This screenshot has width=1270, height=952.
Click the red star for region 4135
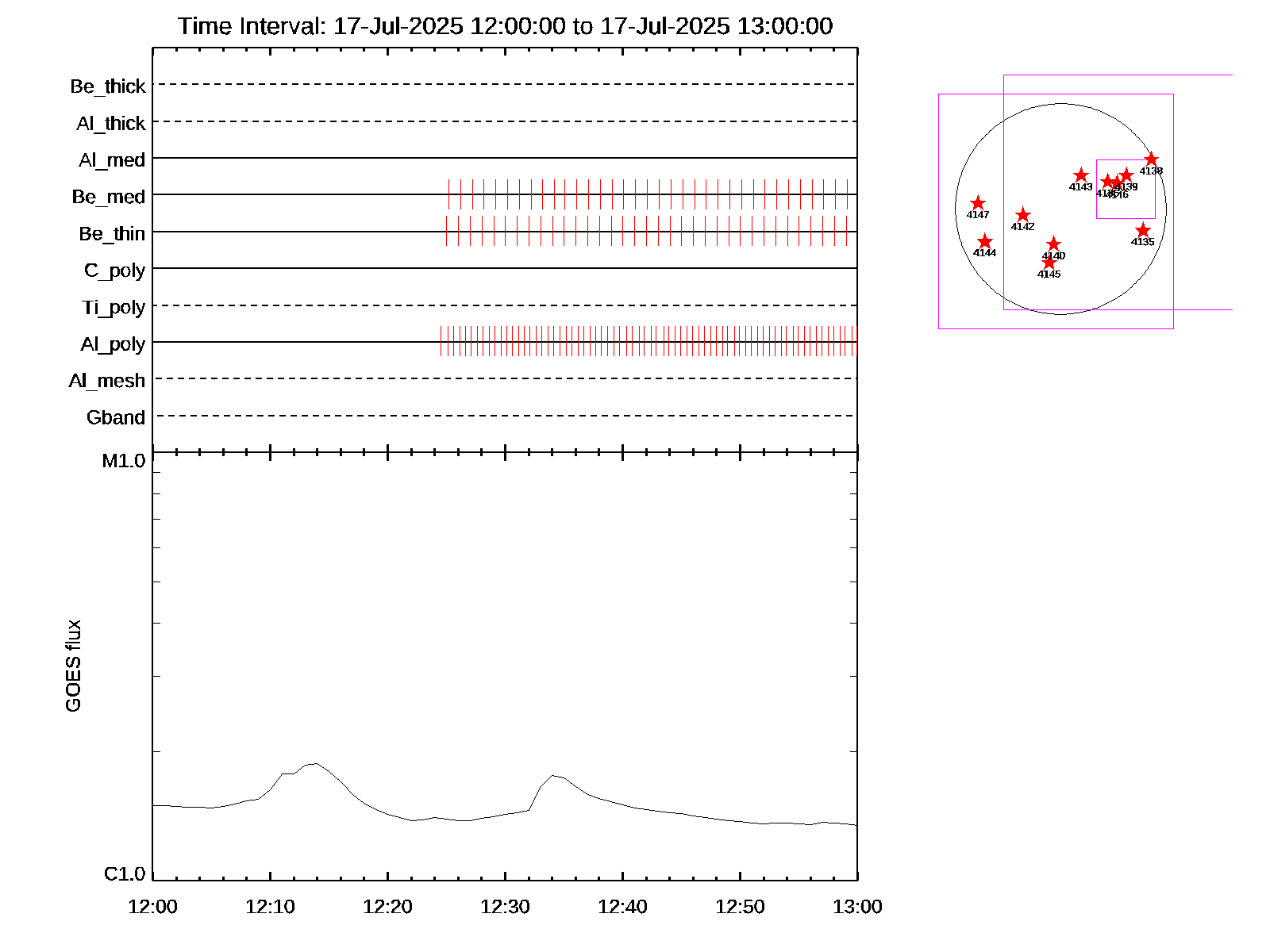click(1142, 230)
